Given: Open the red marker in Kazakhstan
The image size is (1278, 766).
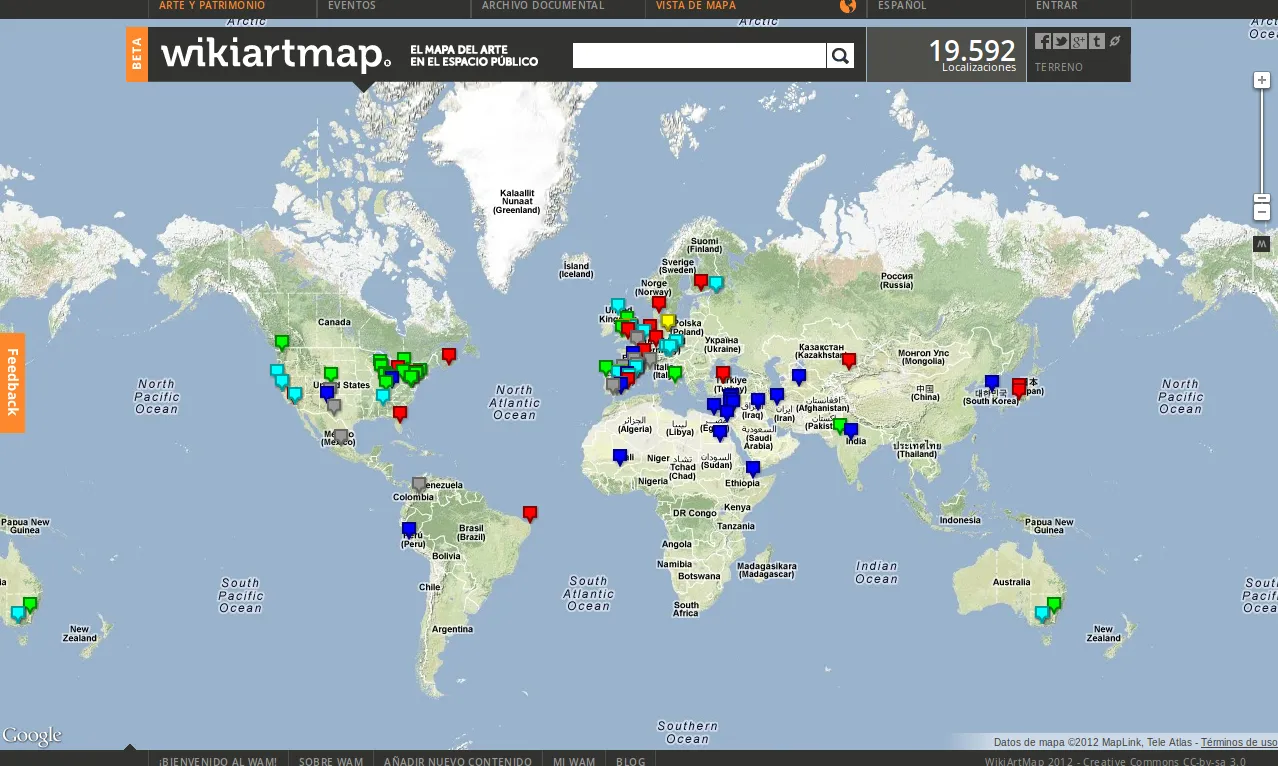Looking at the screenshot, I should (849, 361).
